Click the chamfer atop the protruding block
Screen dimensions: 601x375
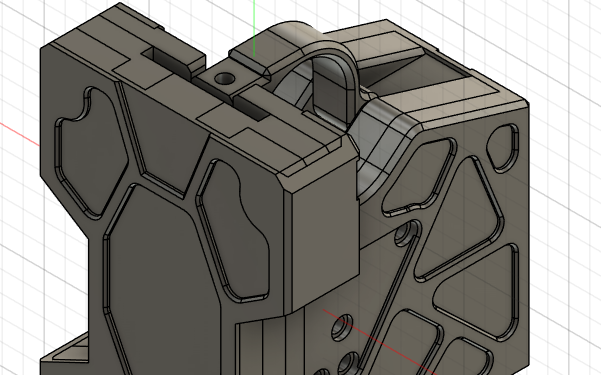[317, 172]
